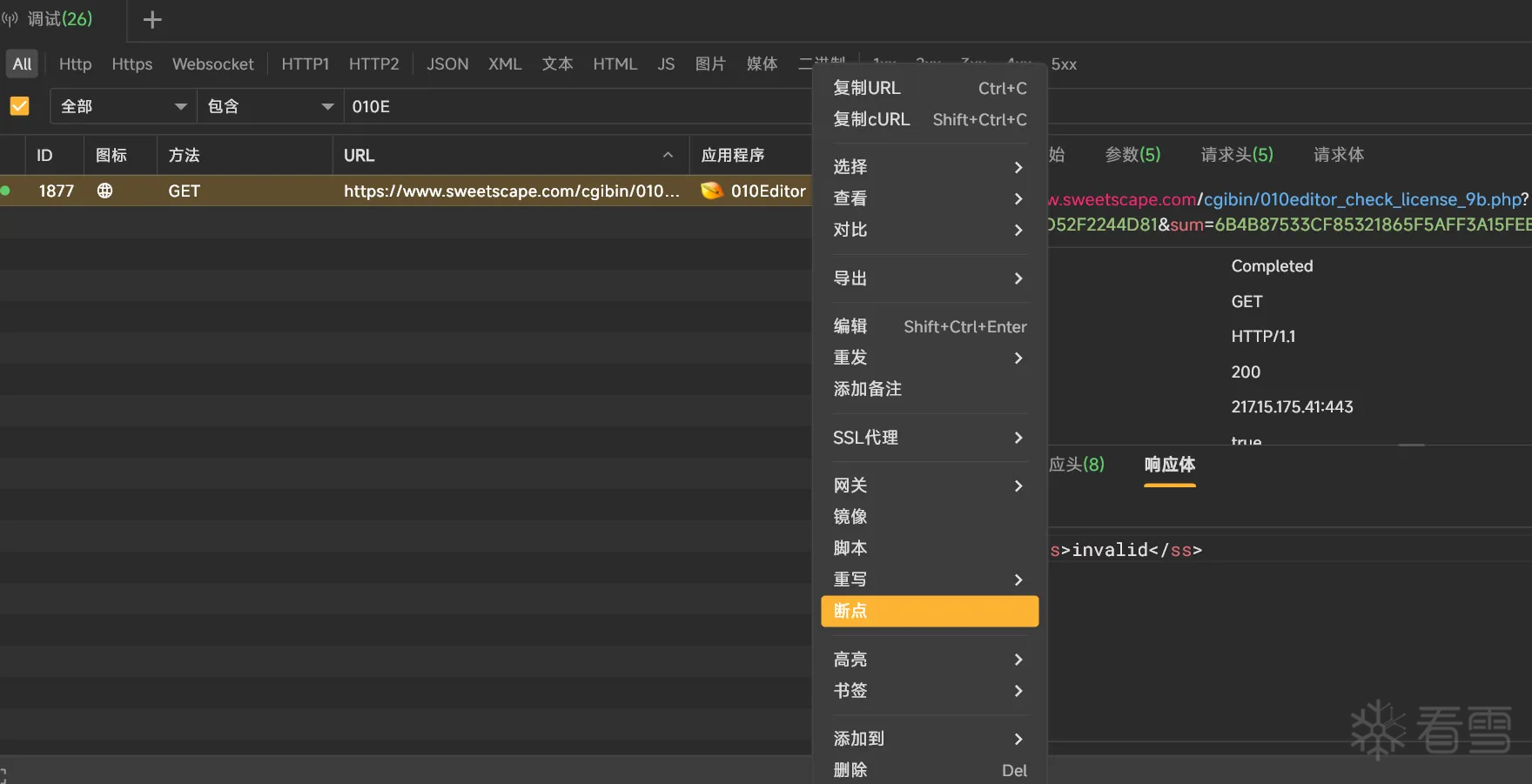Screen dimensions: 1532x784
Task: Select the Websocket filter button
Action: [x=212, y=64]
